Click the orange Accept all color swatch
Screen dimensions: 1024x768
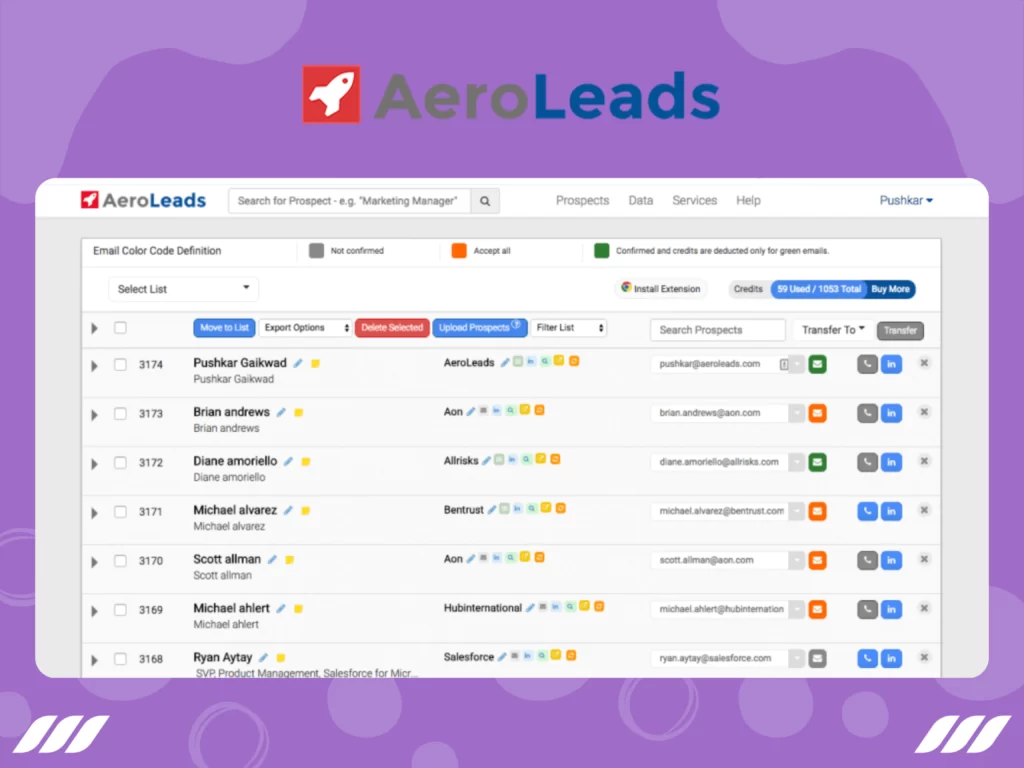[x=459, y=251]
